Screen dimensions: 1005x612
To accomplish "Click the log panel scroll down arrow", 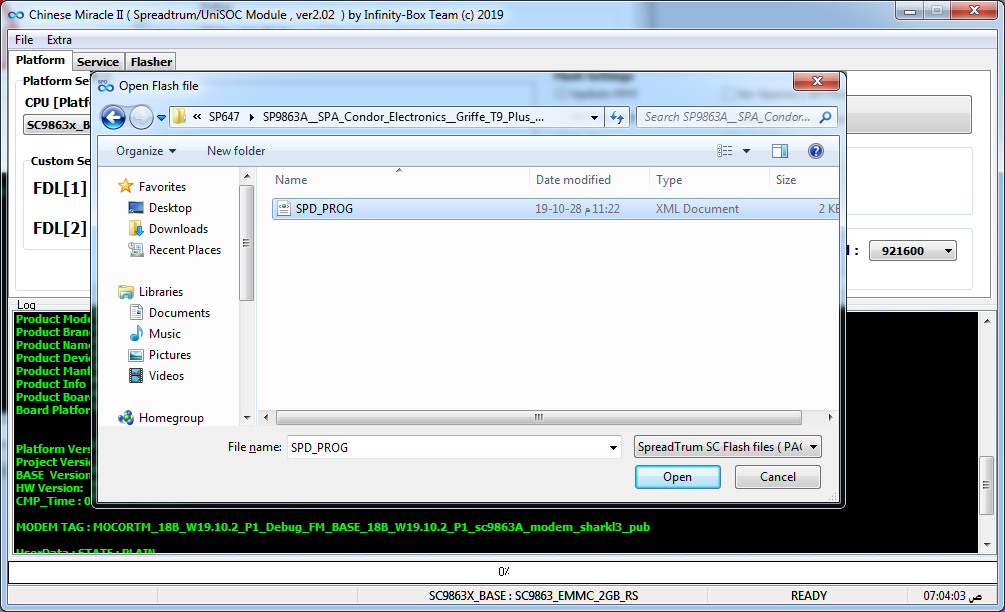I will 987,545.
